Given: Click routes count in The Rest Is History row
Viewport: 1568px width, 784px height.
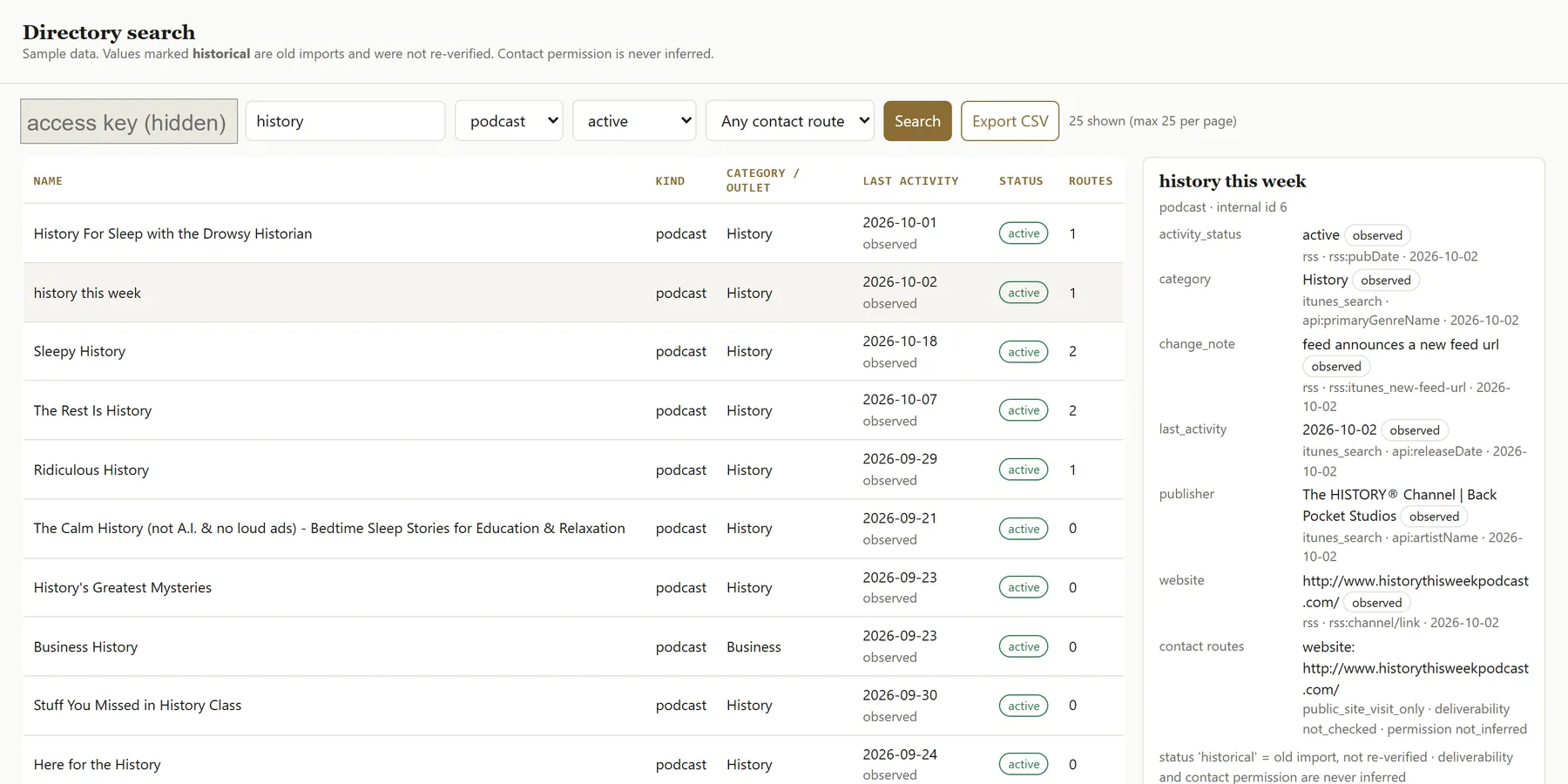Looking at the screenshot, I should point(1072,410).
